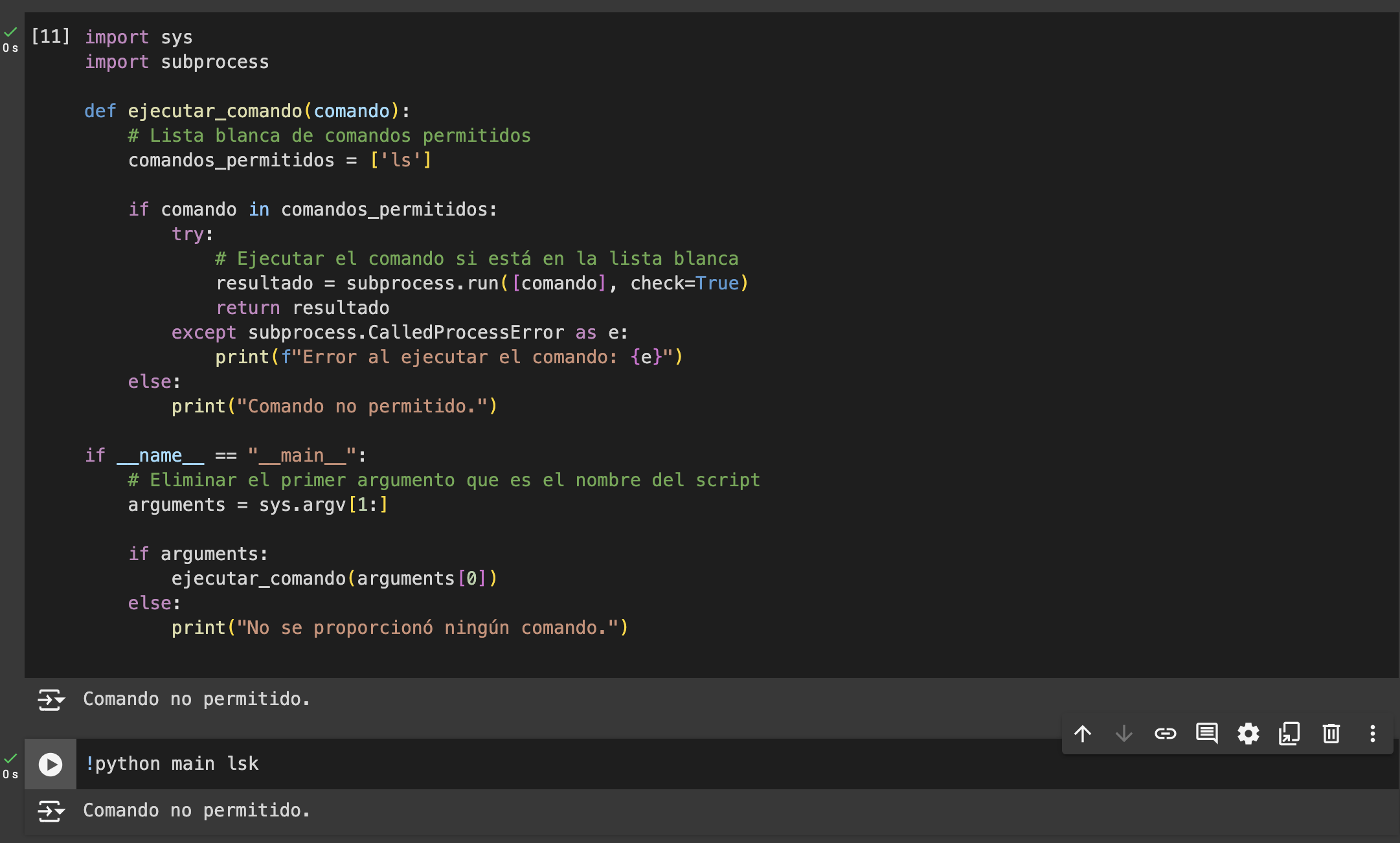Click inside comandos_permitidos = ['ls'] line

tap(279, 161)
